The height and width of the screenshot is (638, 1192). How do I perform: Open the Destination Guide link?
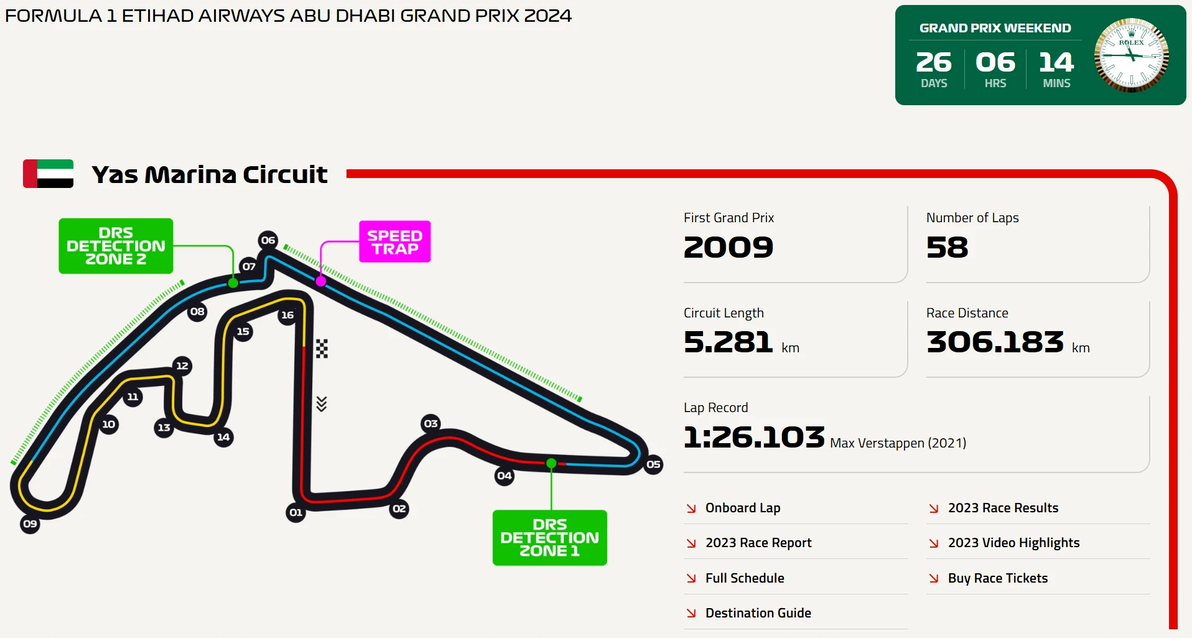(758, 613)
